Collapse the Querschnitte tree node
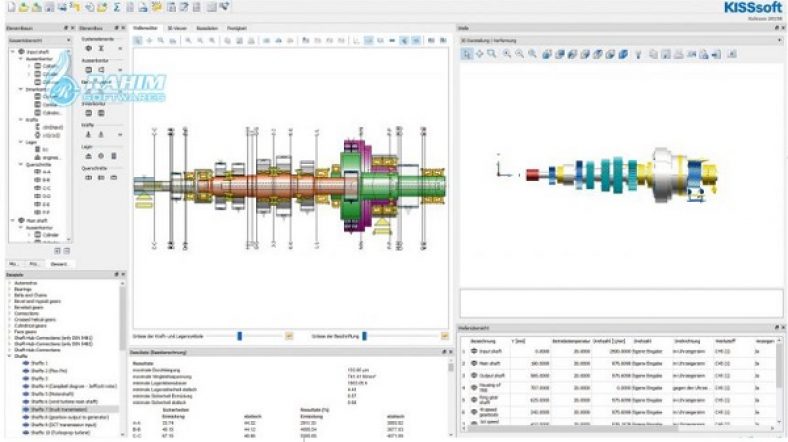This screenshot has height=442, width=788. coord(21,164)
